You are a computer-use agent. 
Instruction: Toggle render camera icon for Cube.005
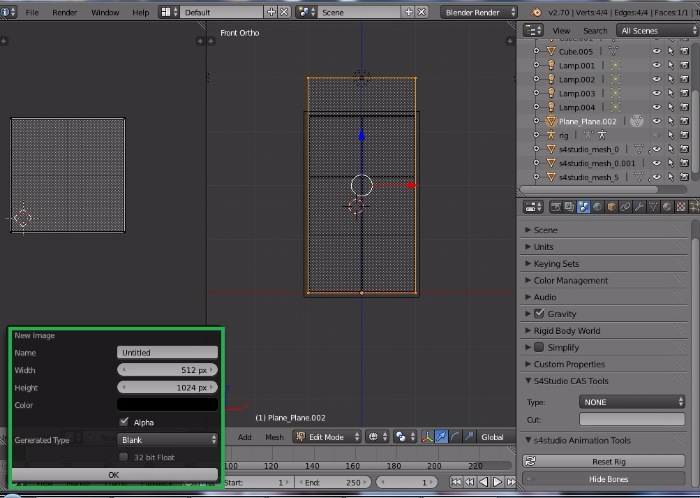tap(685, 51)
